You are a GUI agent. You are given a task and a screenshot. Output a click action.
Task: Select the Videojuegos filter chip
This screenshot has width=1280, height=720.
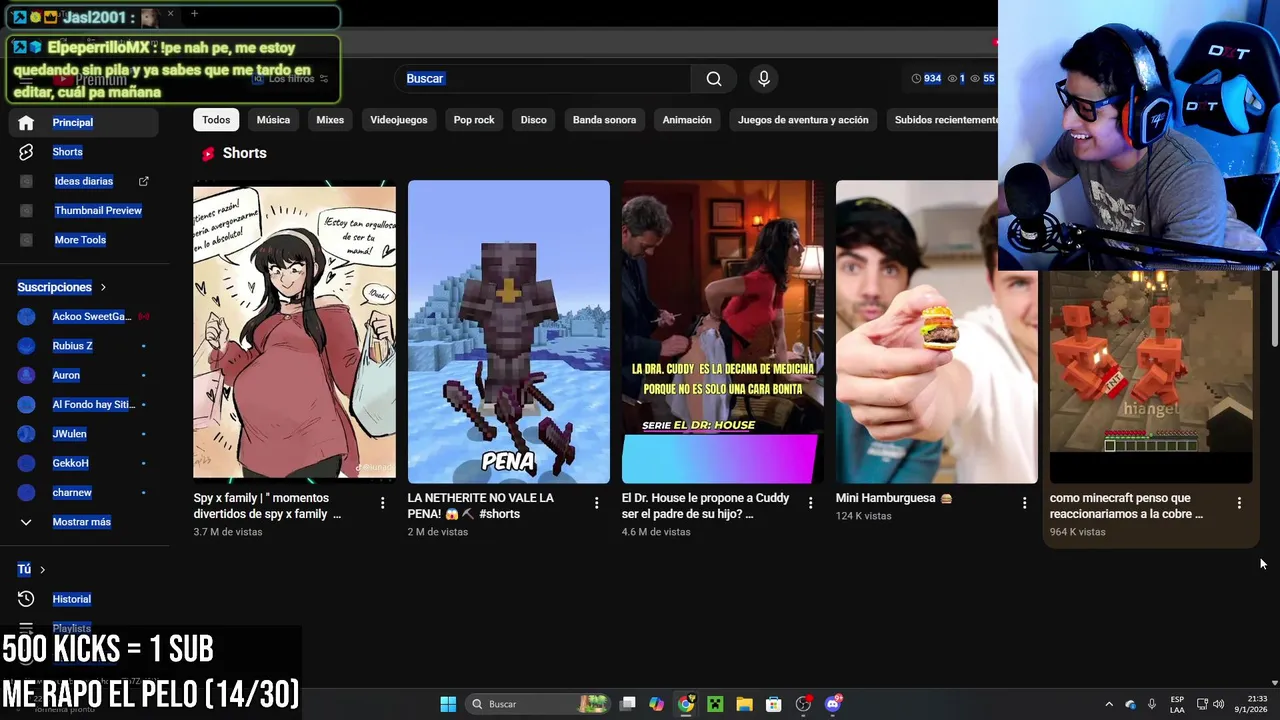click(399, 120)
